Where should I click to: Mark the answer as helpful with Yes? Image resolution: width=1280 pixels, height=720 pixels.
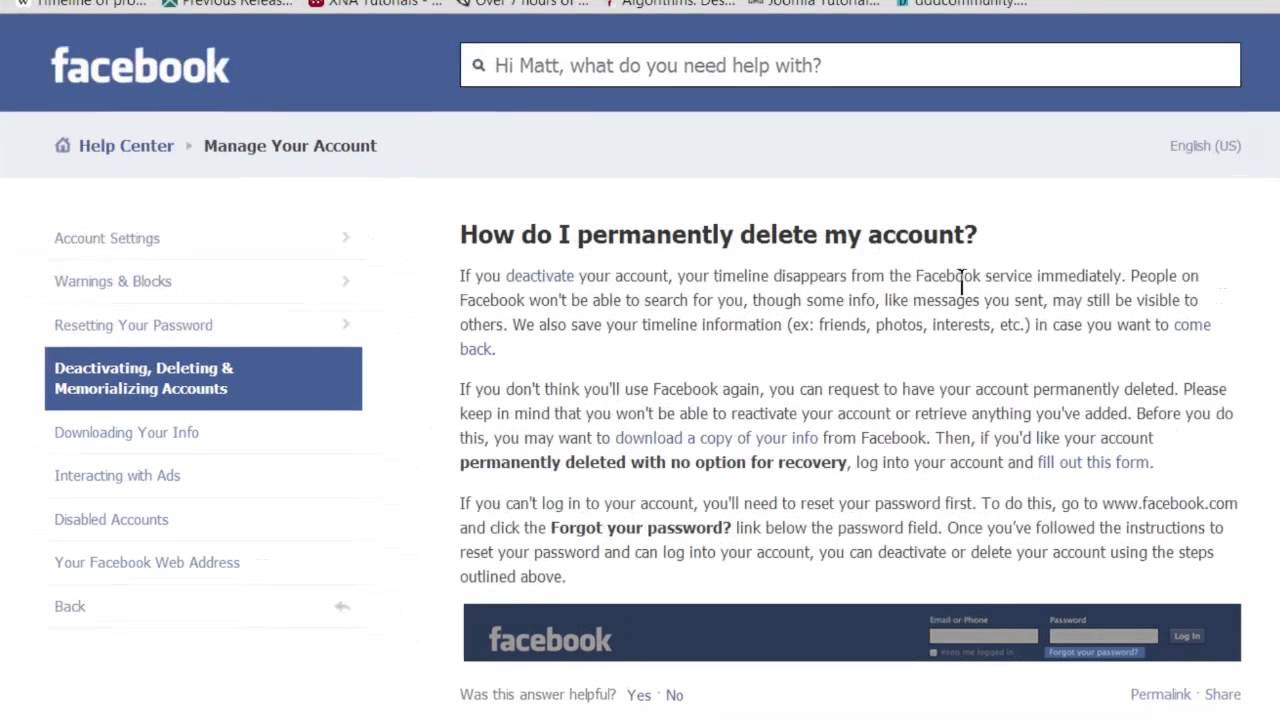click(x=639, y=695)
